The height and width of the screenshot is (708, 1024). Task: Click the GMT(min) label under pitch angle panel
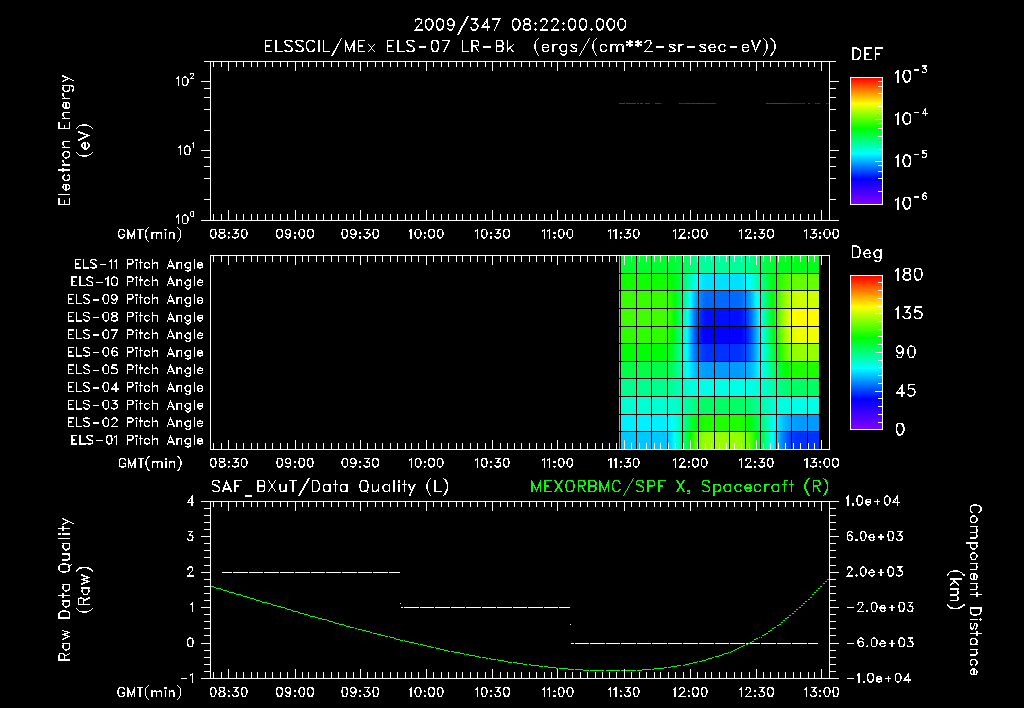pos(150,464)
